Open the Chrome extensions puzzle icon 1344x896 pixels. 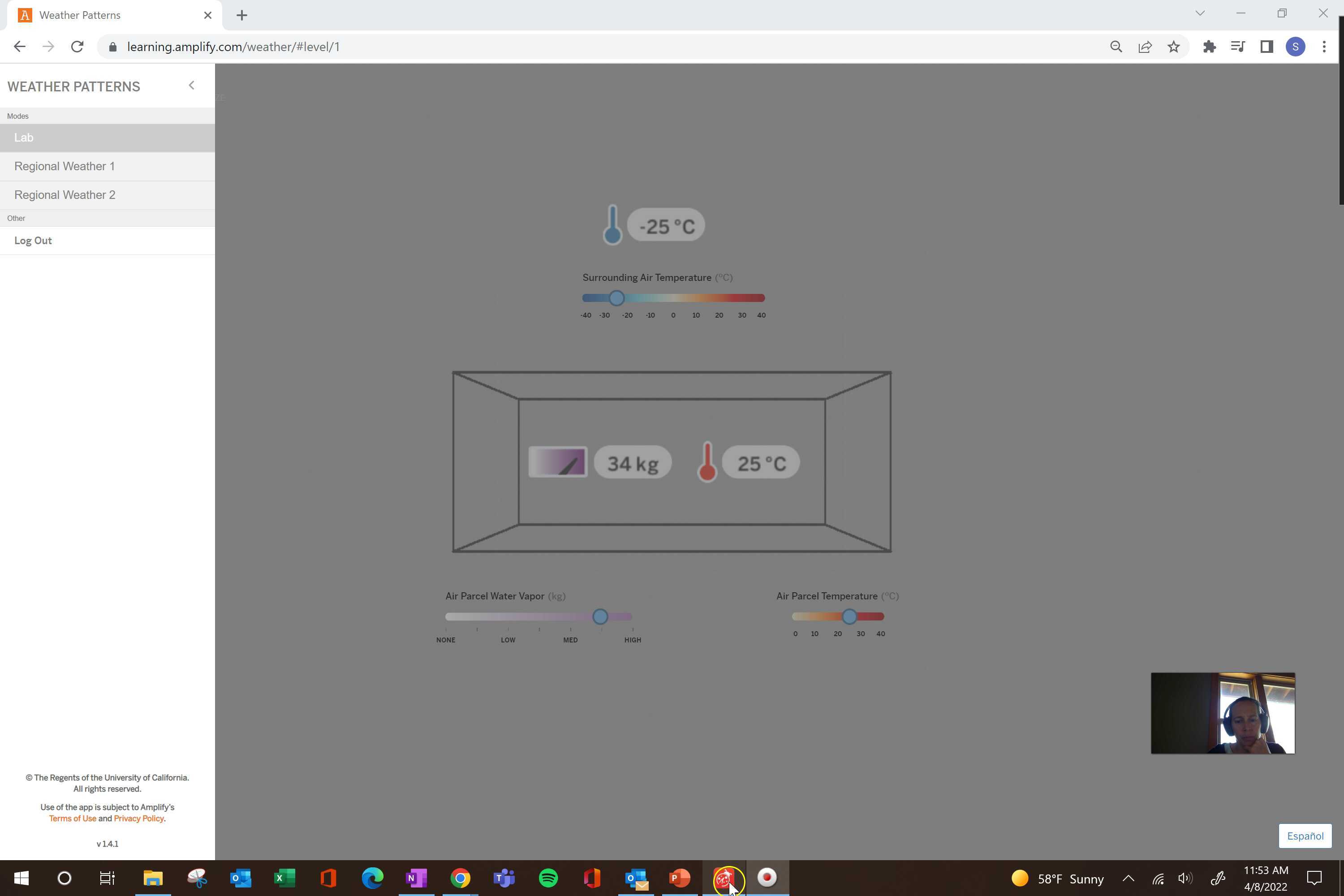[x=1210, y=46]
